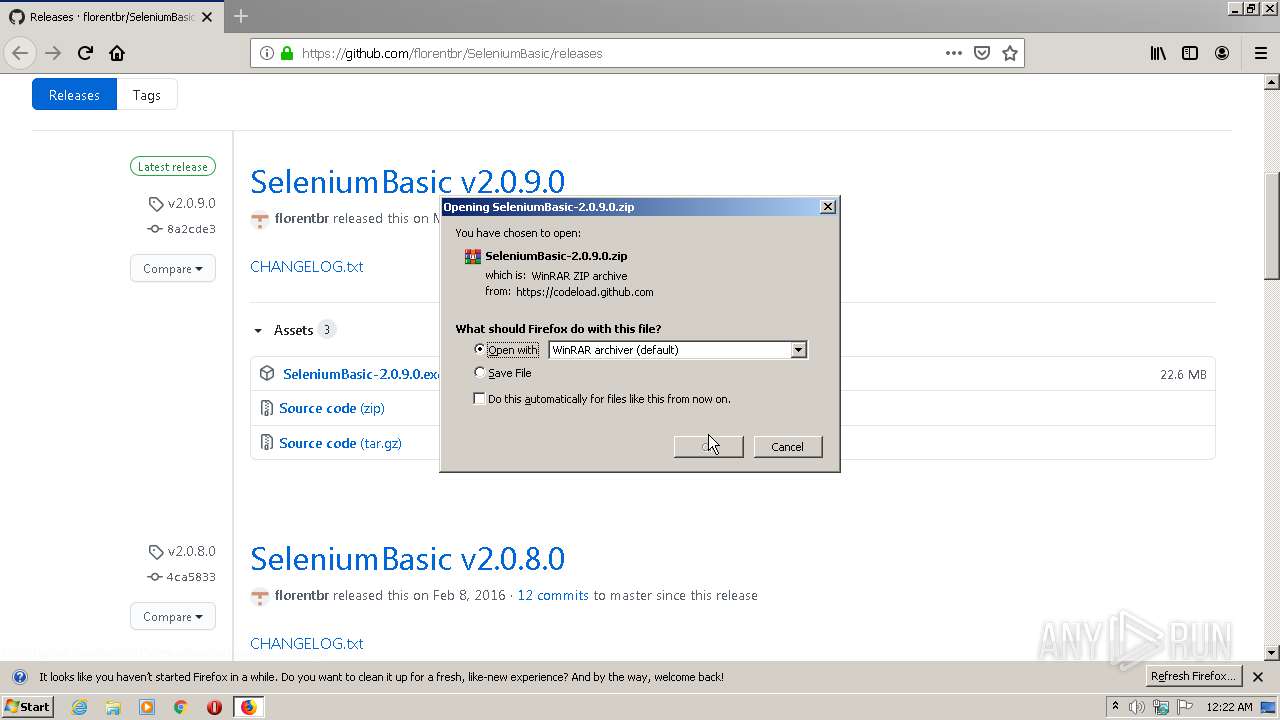Open clock showing 12:22 AM

[x=1229, y=707]
